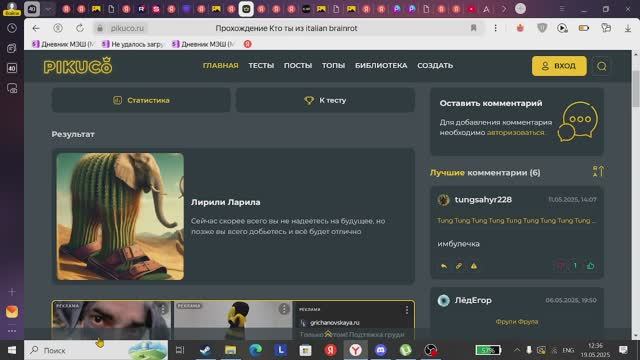
Task: Bookmark this page in the address bar
Action: coord(473,28)
